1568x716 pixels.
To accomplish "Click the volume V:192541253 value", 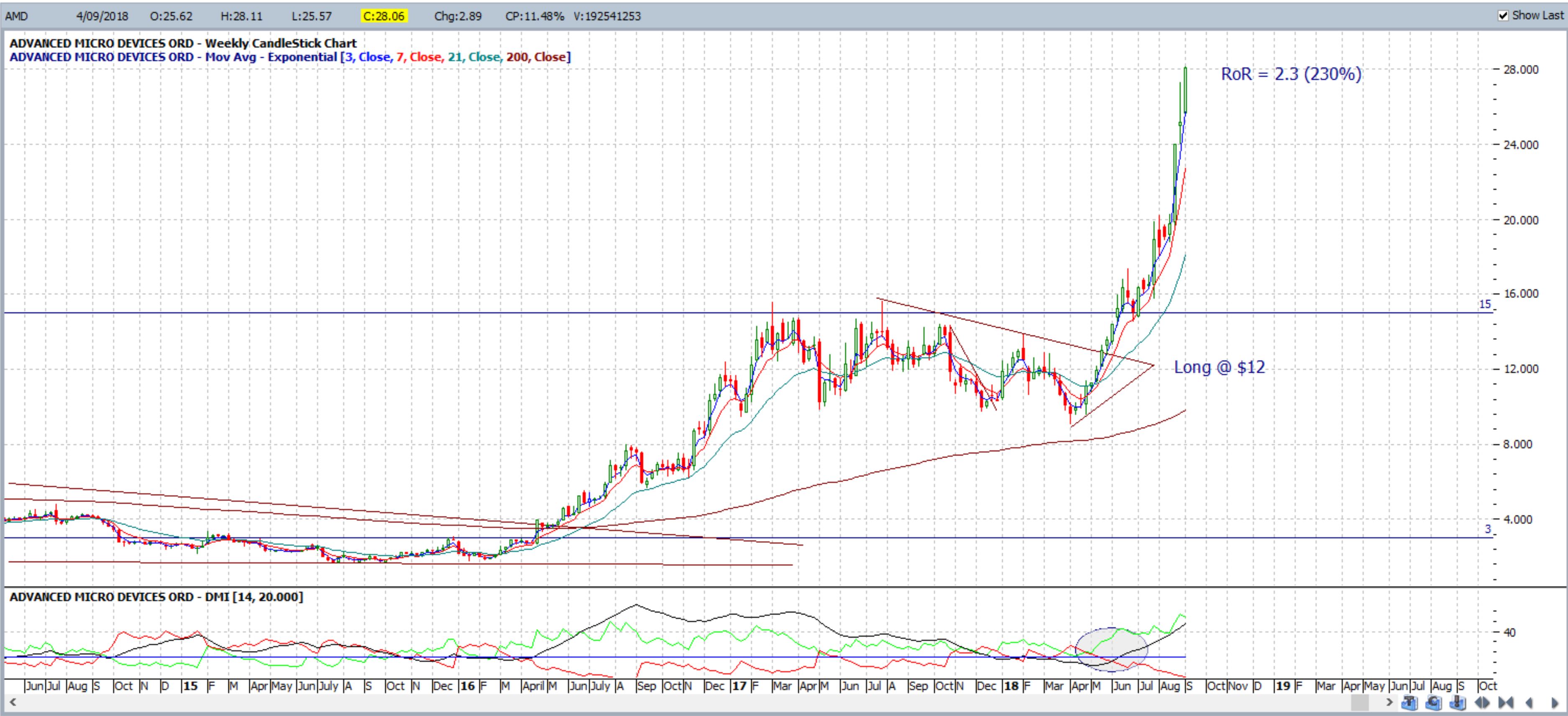I will click(x=607, y=16).
